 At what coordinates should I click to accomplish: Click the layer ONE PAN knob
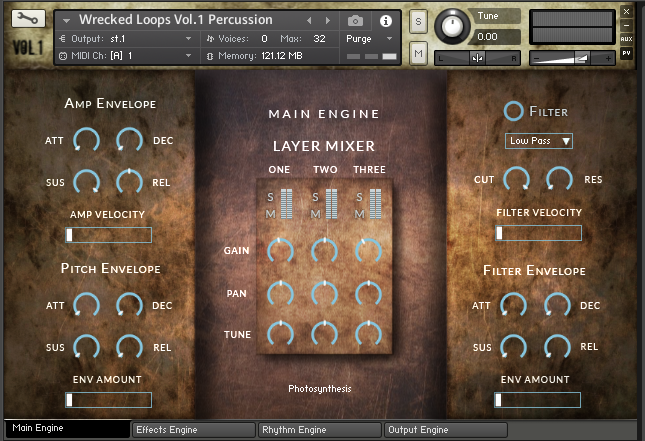pyautogui.click(x=281, y=294)
